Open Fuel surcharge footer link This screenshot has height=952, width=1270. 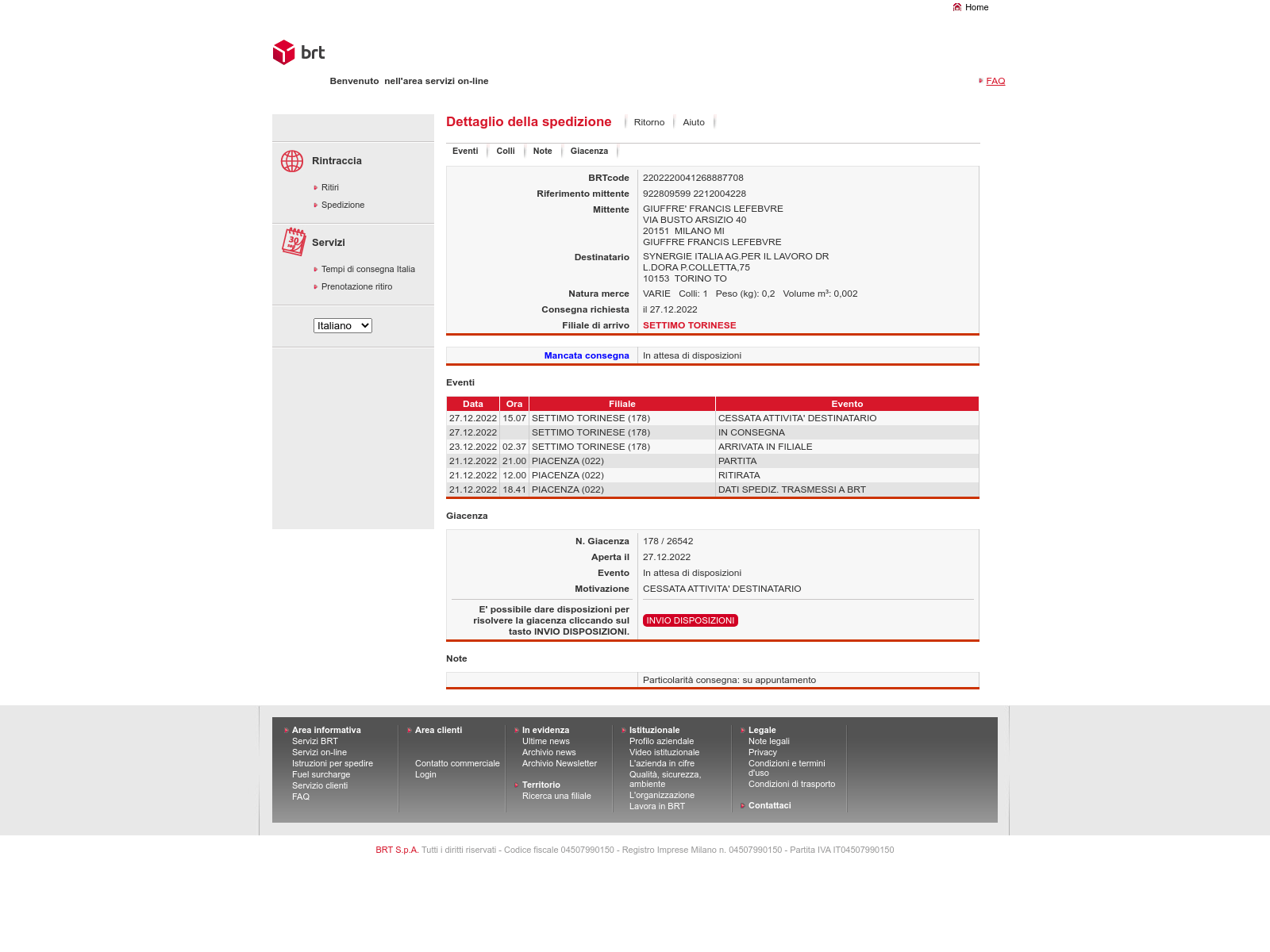pyautogui.click(x=321, y=774)
